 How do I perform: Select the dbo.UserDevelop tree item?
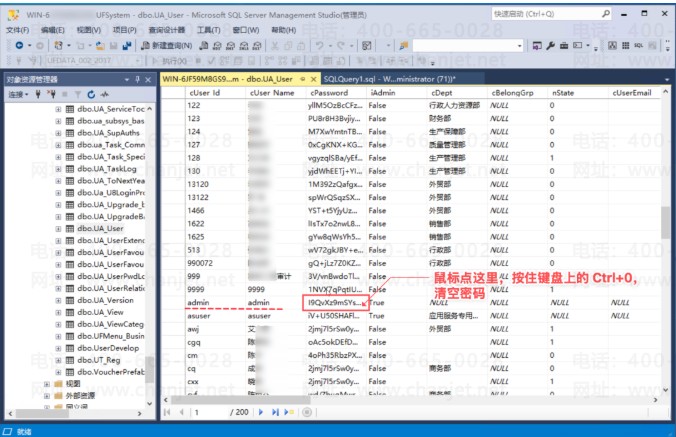click(x=108, y=348)
